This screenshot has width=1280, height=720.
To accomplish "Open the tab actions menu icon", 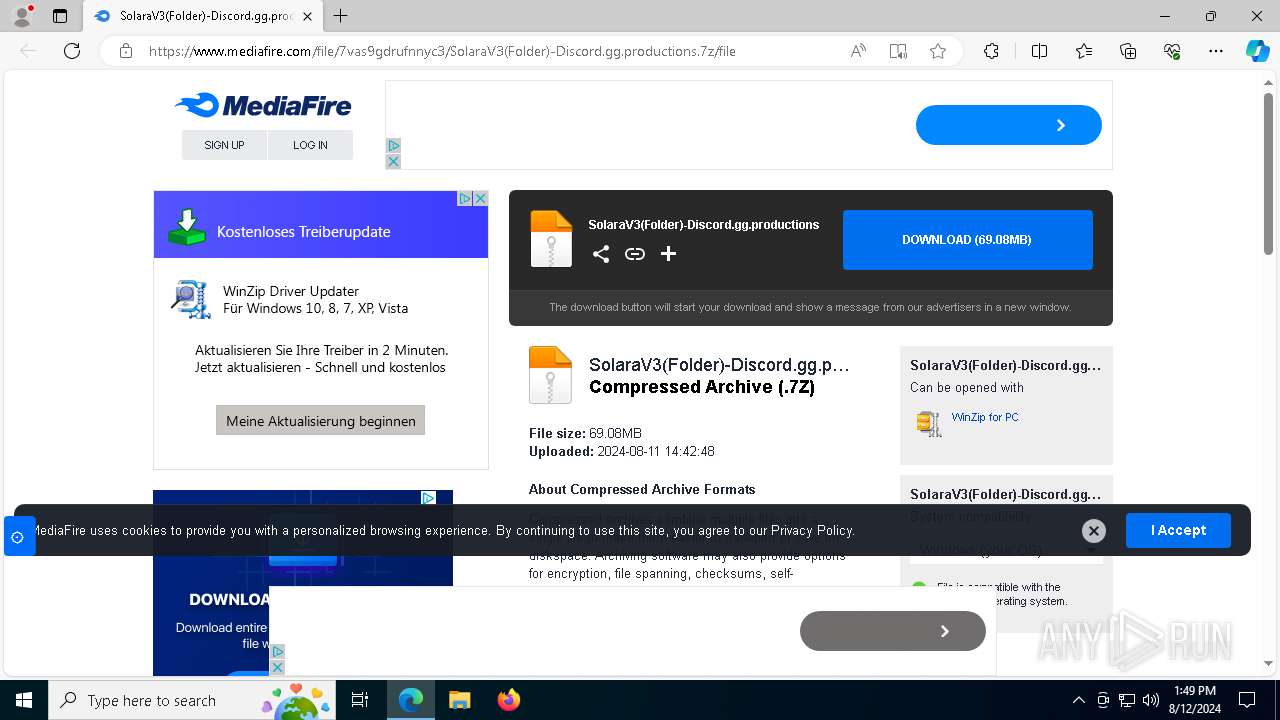I will click(60, 16).
